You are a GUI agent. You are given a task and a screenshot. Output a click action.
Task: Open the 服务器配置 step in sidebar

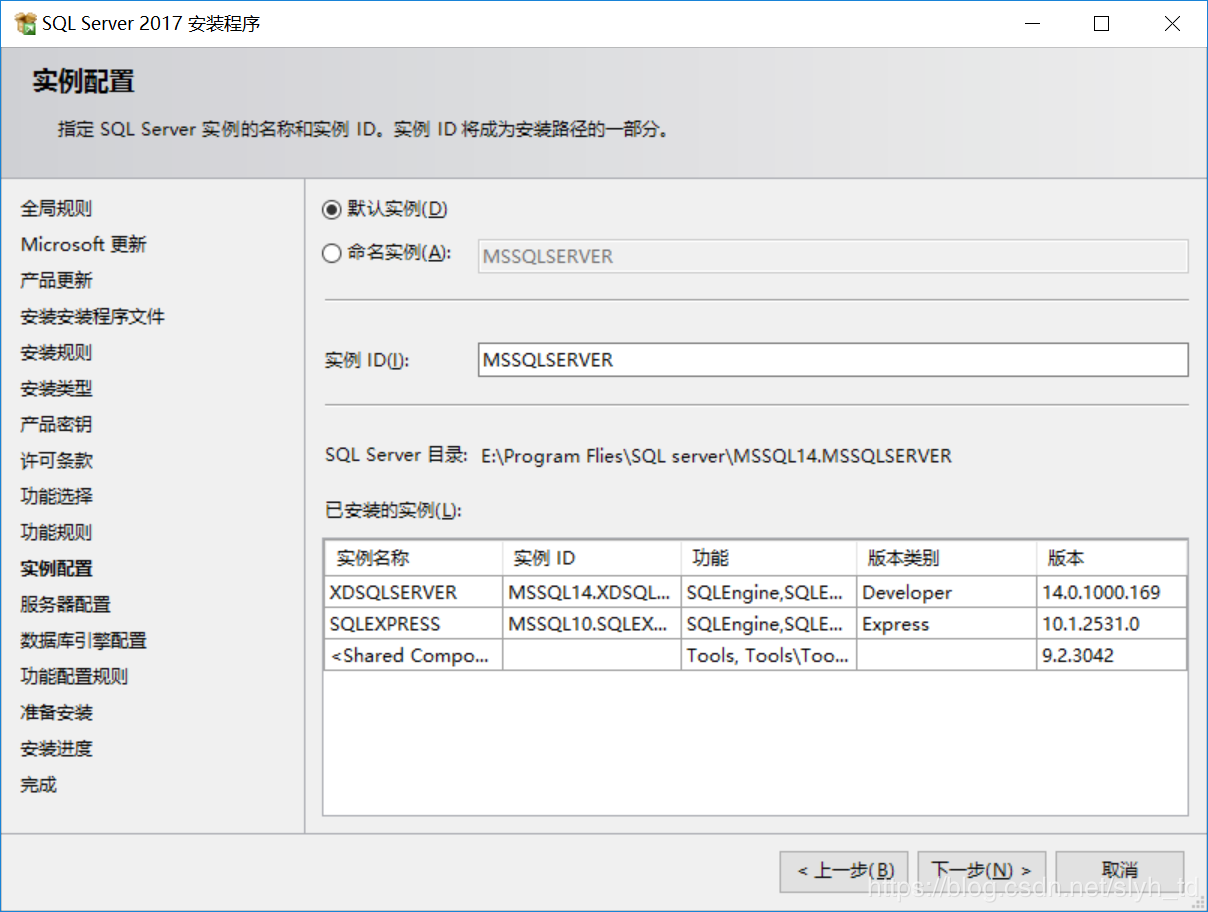66,605
